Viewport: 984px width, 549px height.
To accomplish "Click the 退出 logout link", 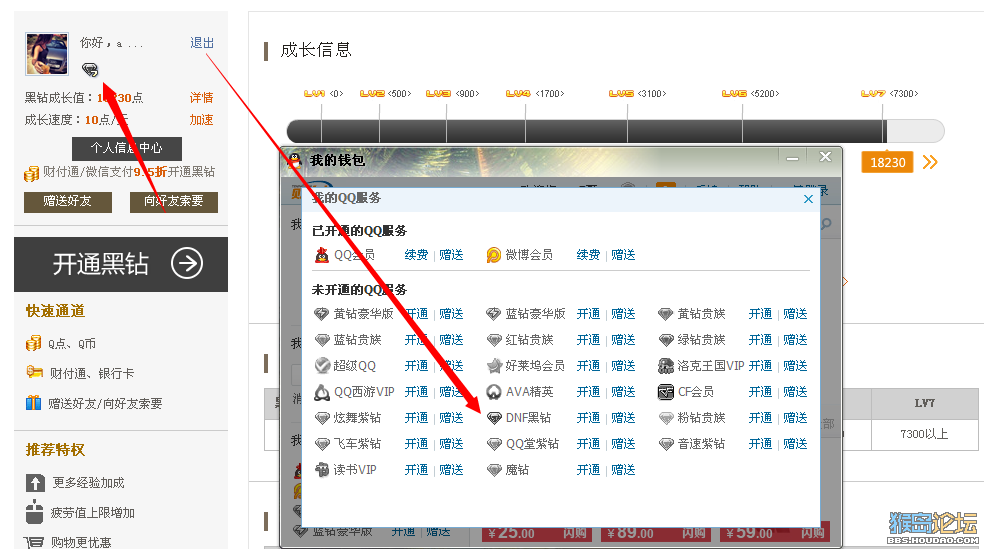I will [x=202, y=43].
